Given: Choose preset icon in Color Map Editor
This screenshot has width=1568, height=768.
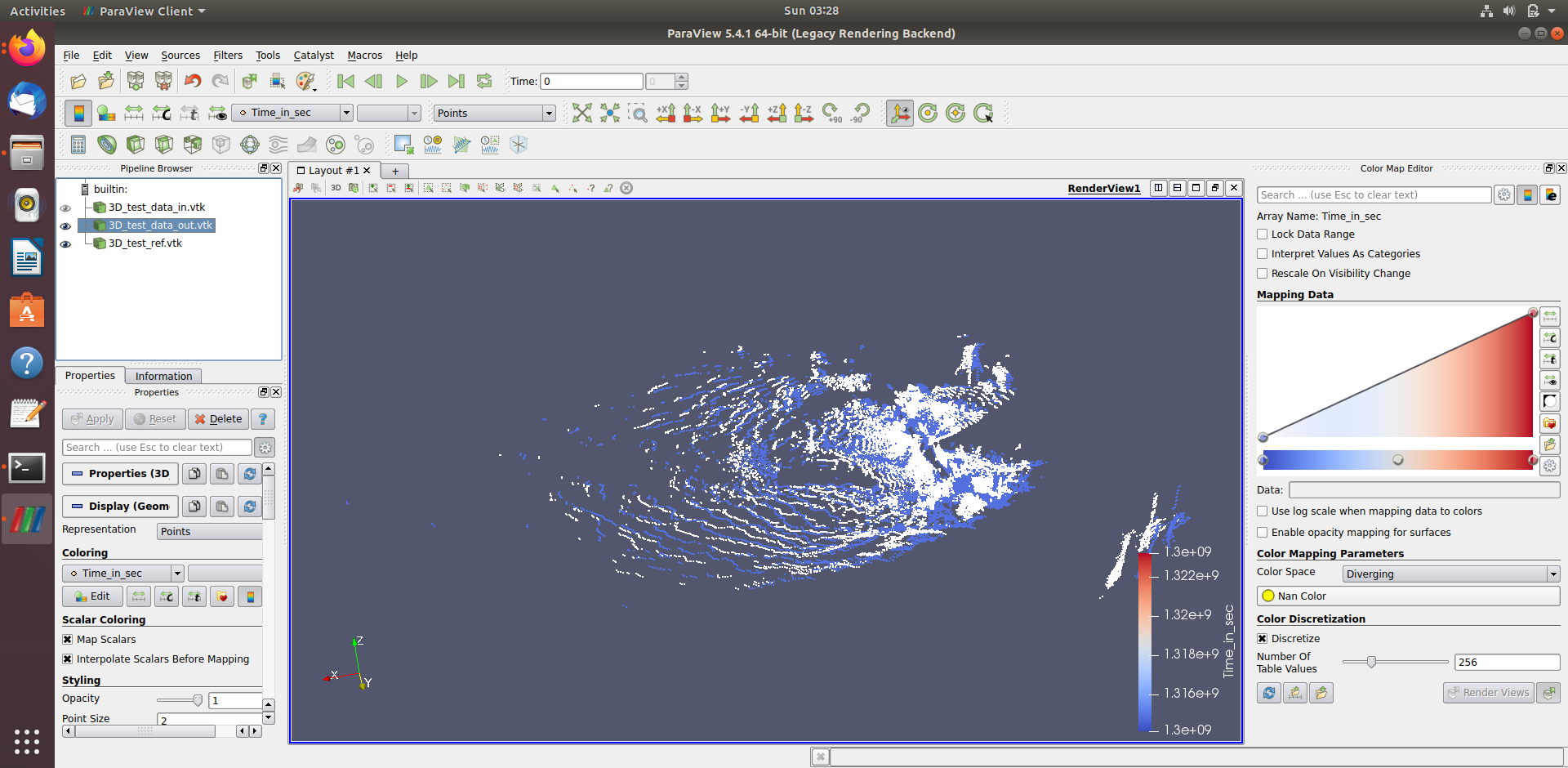Looking at the screenshot, I should tap(1549, 423).
